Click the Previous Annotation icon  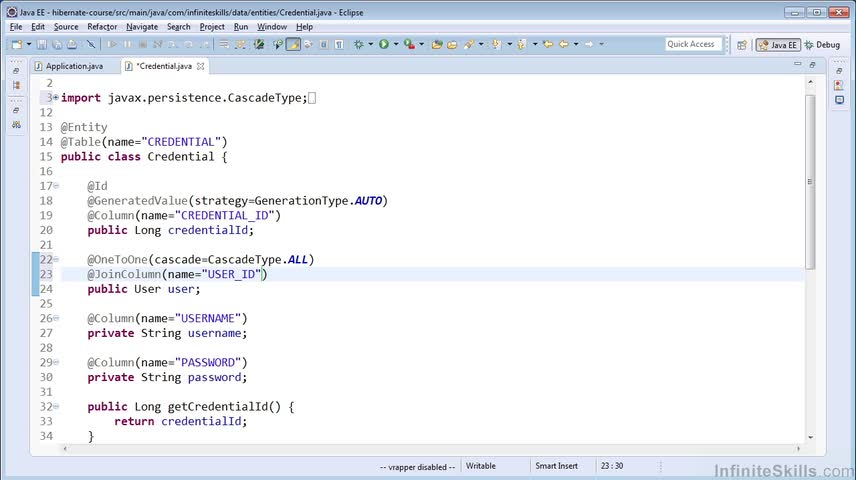click(x=522, y=44)
